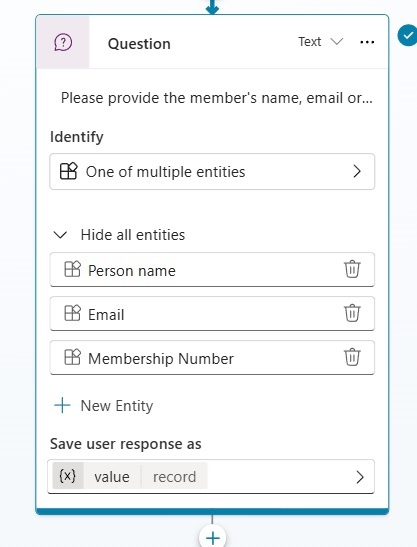The width and height of the screenshot is (417, 547).
Task: Open the One of multiple entities selector
Action: click(x=212, y=172)
